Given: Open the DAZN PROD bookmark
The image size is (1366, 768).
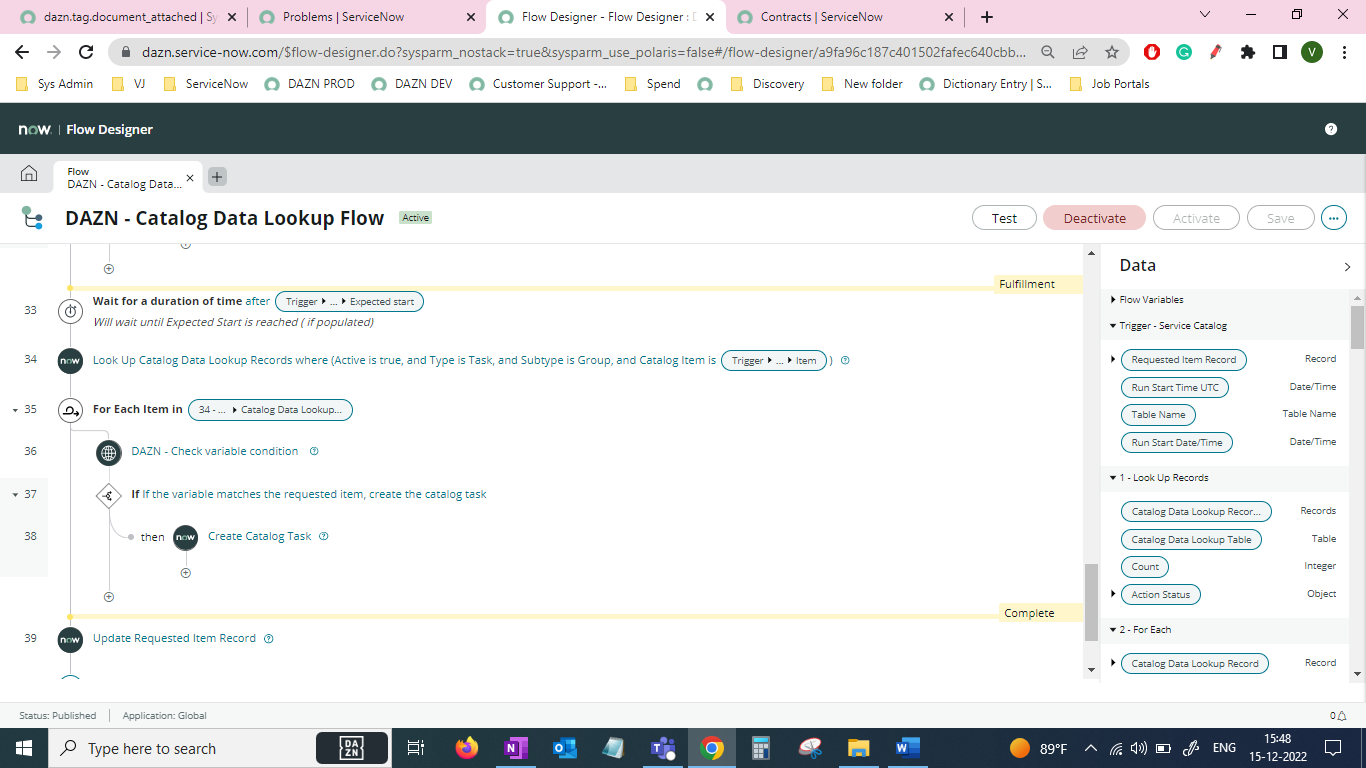Looking at the screenshot, I should [x=309, y=84].
